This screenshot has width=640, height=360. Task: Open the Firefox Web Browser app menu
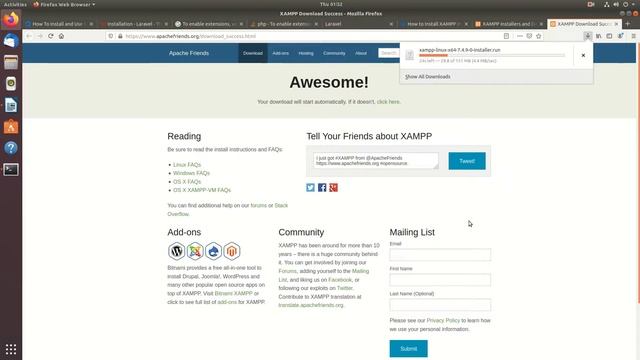(x=64, y=4)
